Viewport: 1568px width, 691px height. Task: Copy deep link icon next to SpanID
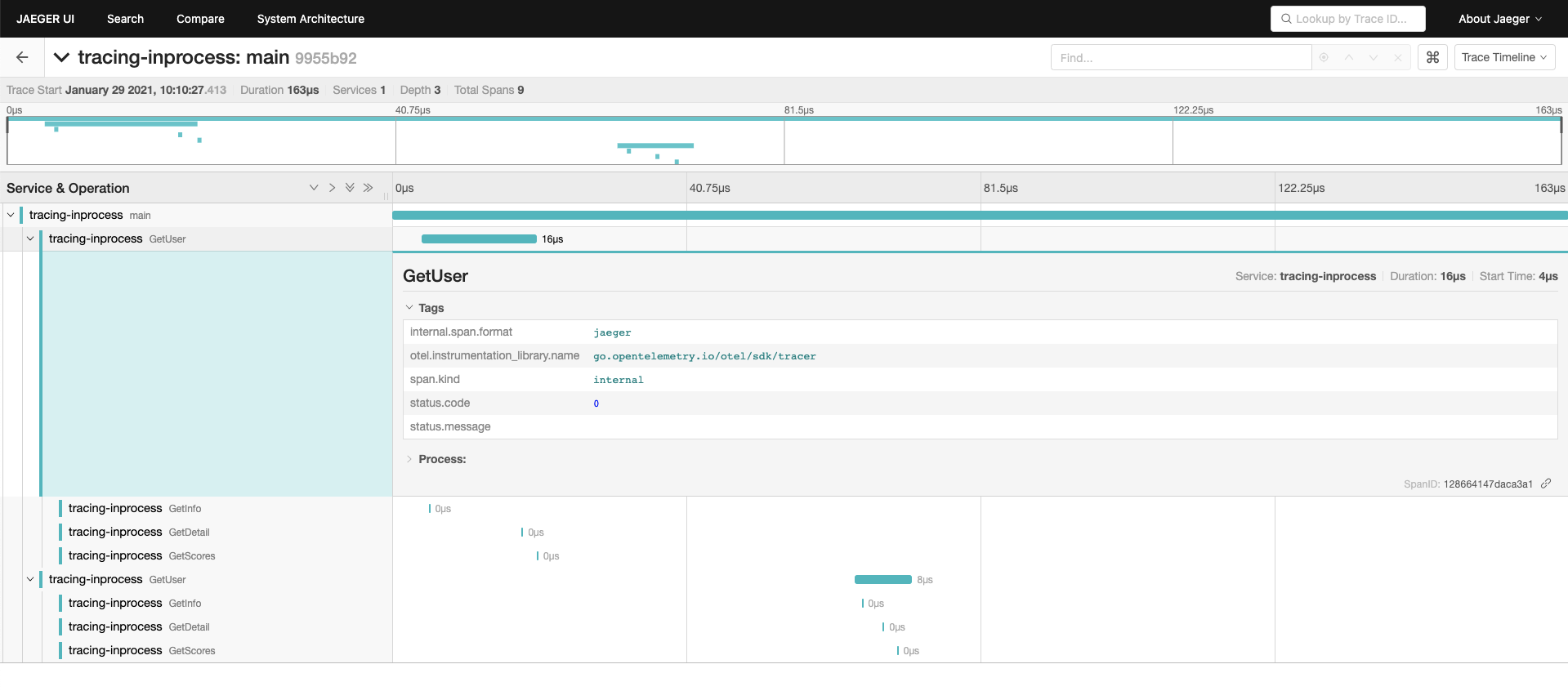(1546, 484)
